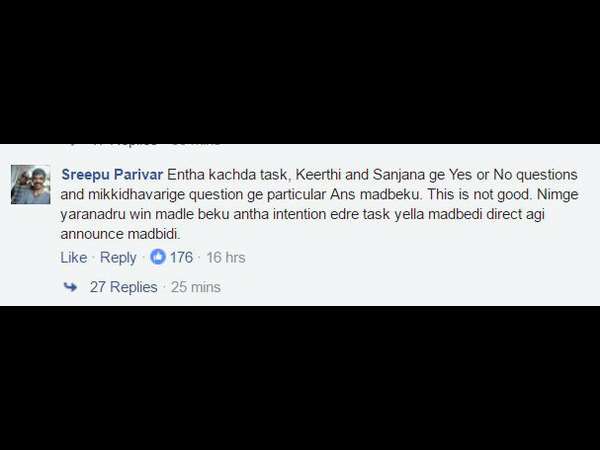View the 176 reactions count
The image size is (600, 450).
[181, 257]
